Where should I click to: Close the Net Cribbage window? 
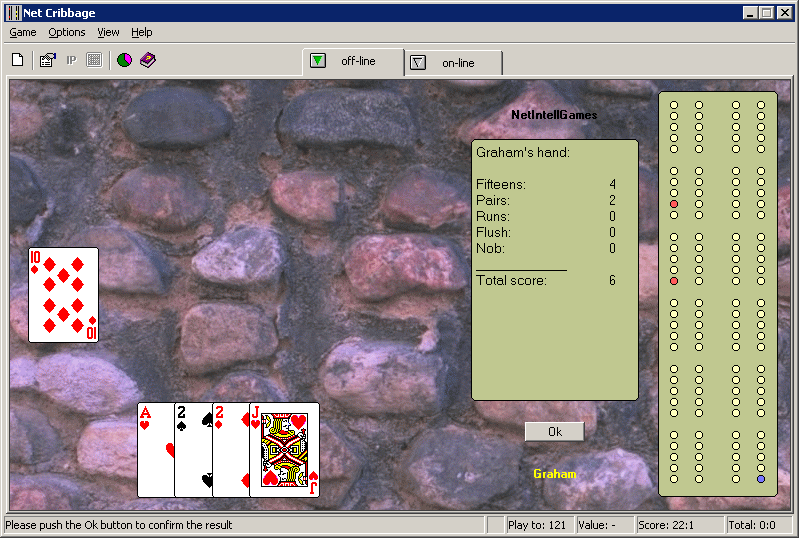(785, 13)
